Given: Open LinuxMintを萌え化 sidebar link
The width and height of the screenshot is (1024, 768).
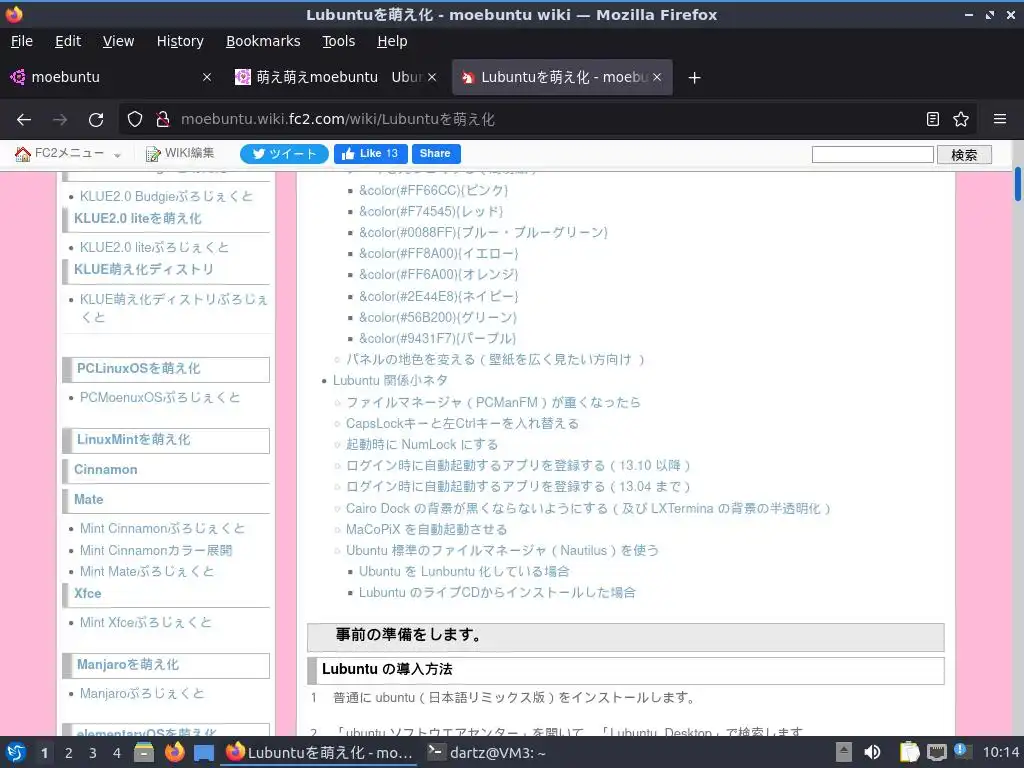Looking at the screenshot, I should 134,440.
